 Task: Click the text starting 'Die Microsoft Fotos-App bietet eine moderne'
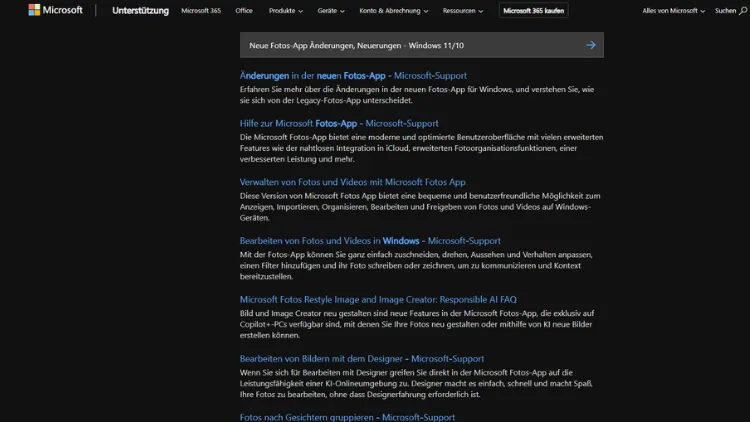coord(421,148)
